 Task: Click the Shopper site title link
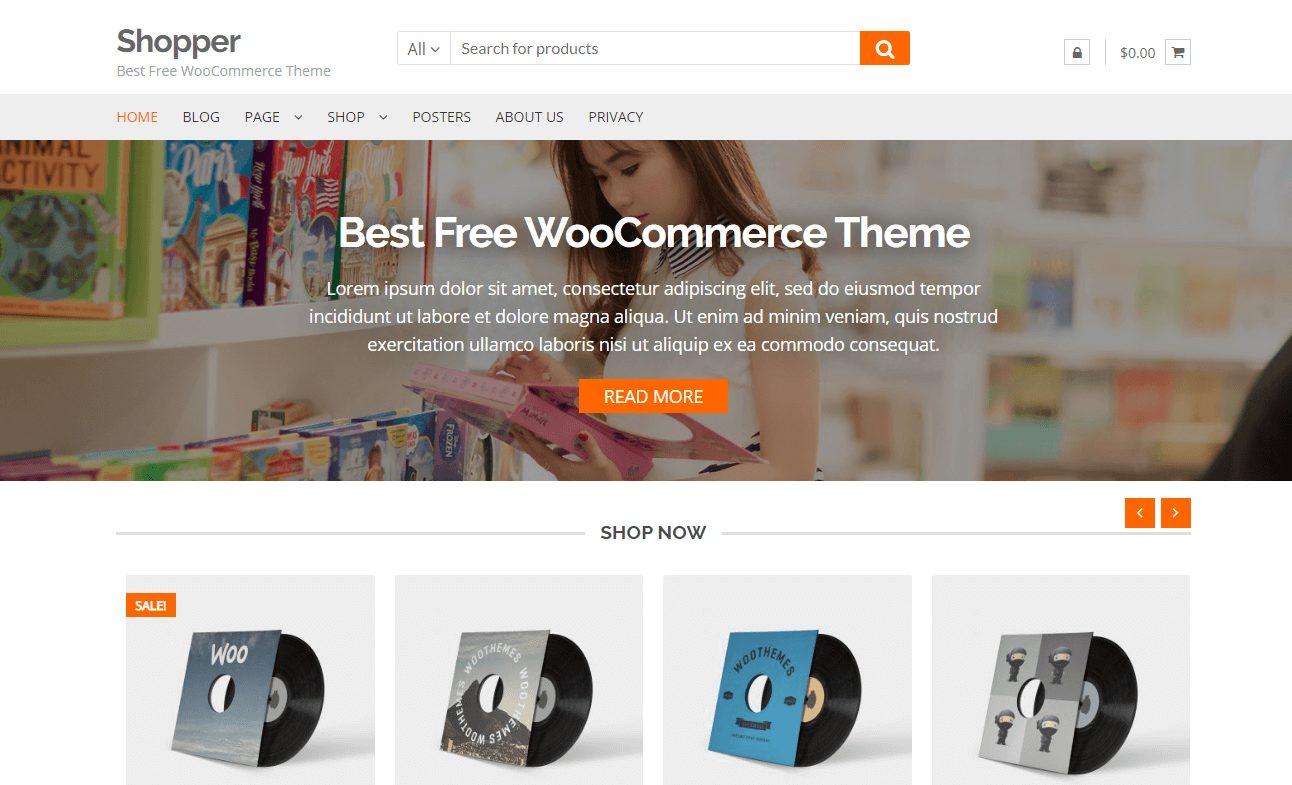[178, 41]
